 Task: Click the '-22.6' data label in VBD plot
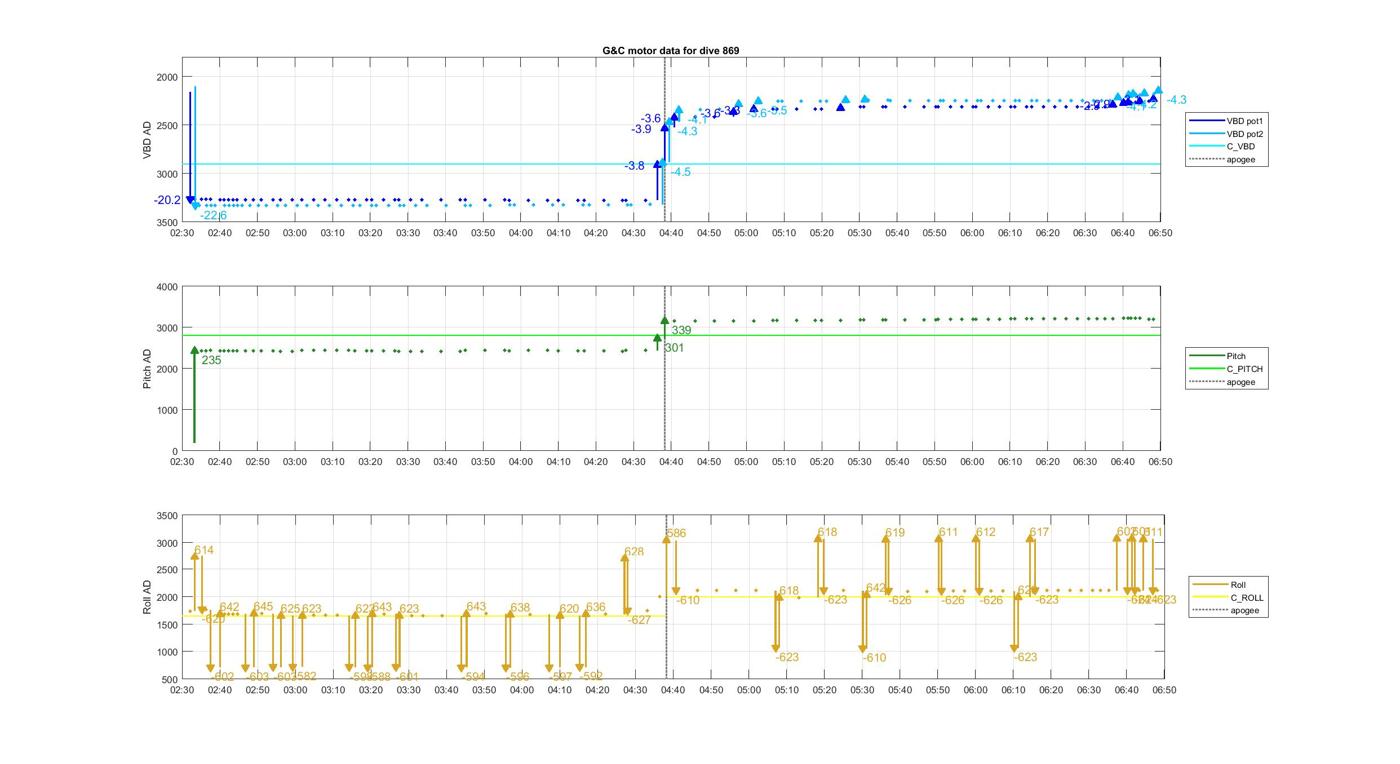[x=213, y=215]
